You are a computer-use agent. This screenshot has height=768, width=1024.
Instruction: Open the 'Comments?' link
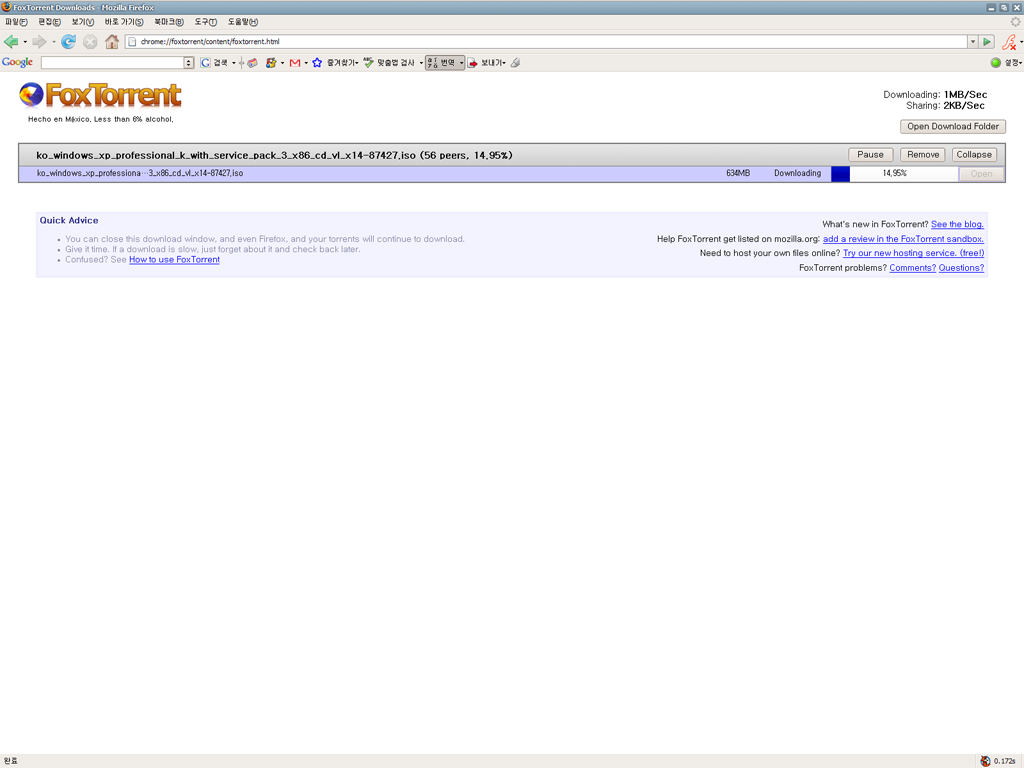(x=912, y=268)
